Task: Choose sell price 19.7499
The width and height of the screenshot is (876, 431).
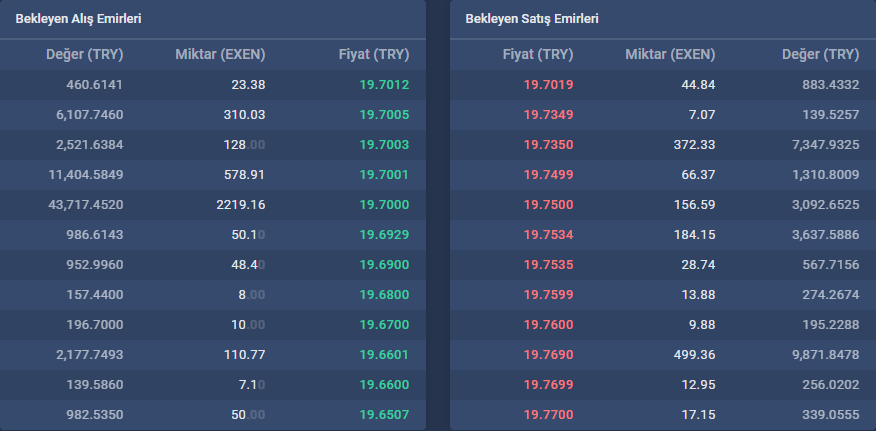Action: 549,175
